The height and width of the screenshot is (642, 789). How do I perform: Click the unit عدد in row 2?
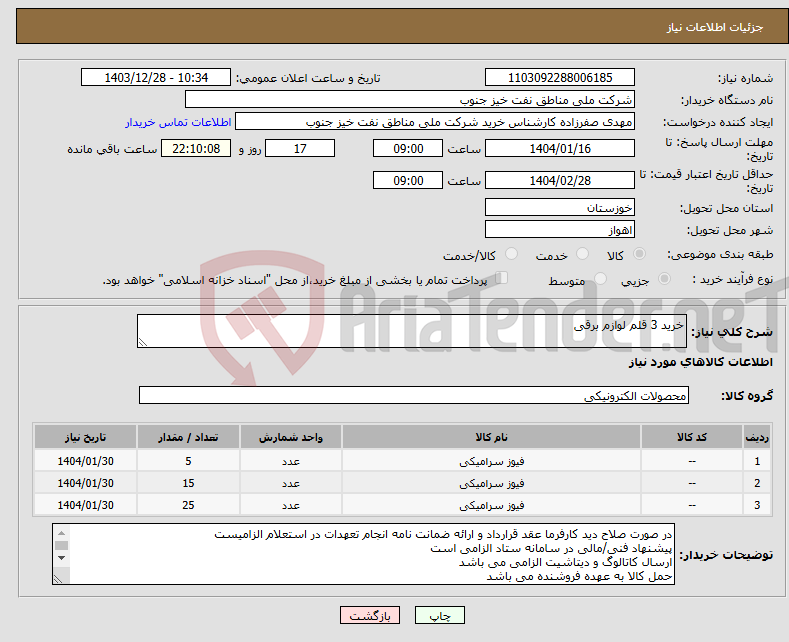(x=291, y=483)
